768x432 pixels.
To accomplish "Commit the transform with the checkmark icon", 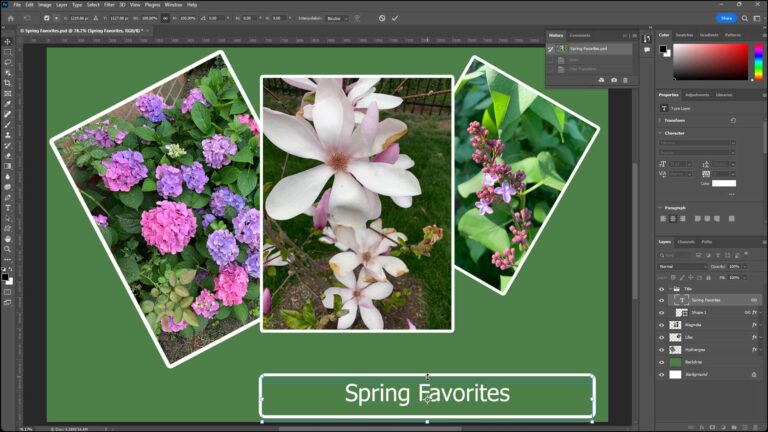I will (x=395, y=18).
